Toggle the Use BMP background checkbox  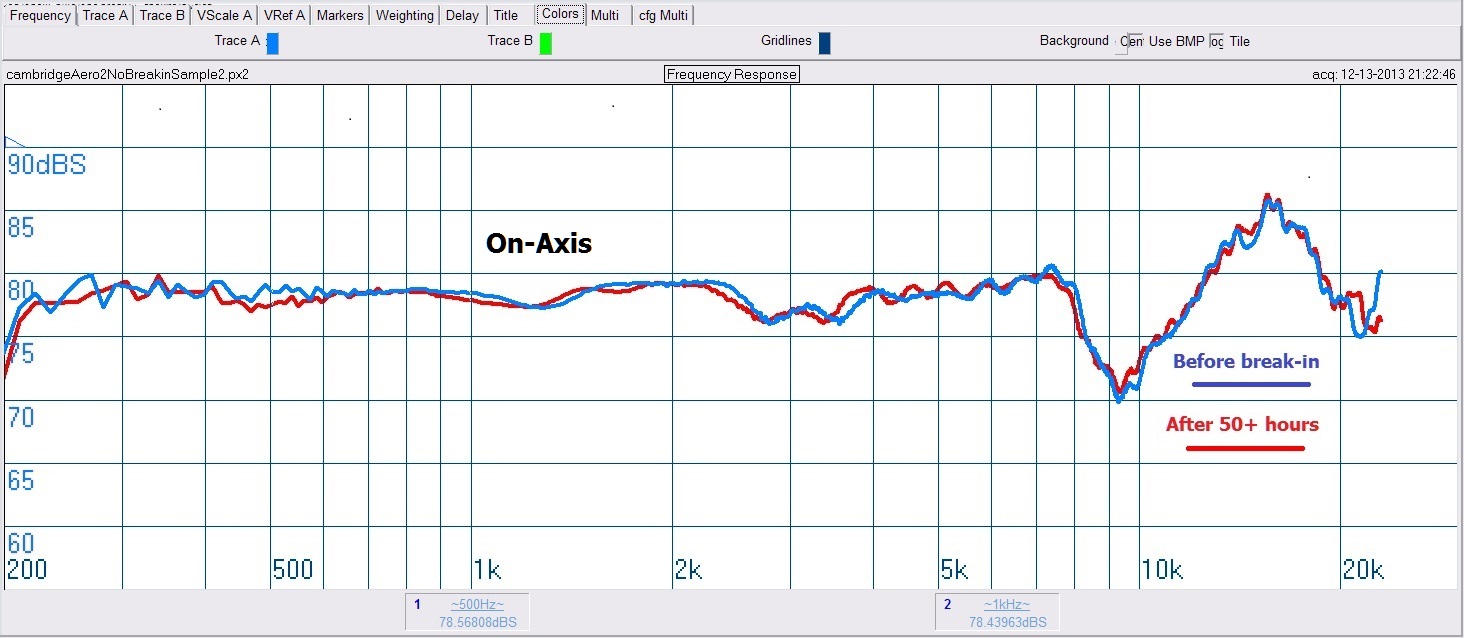[1131, 42]
